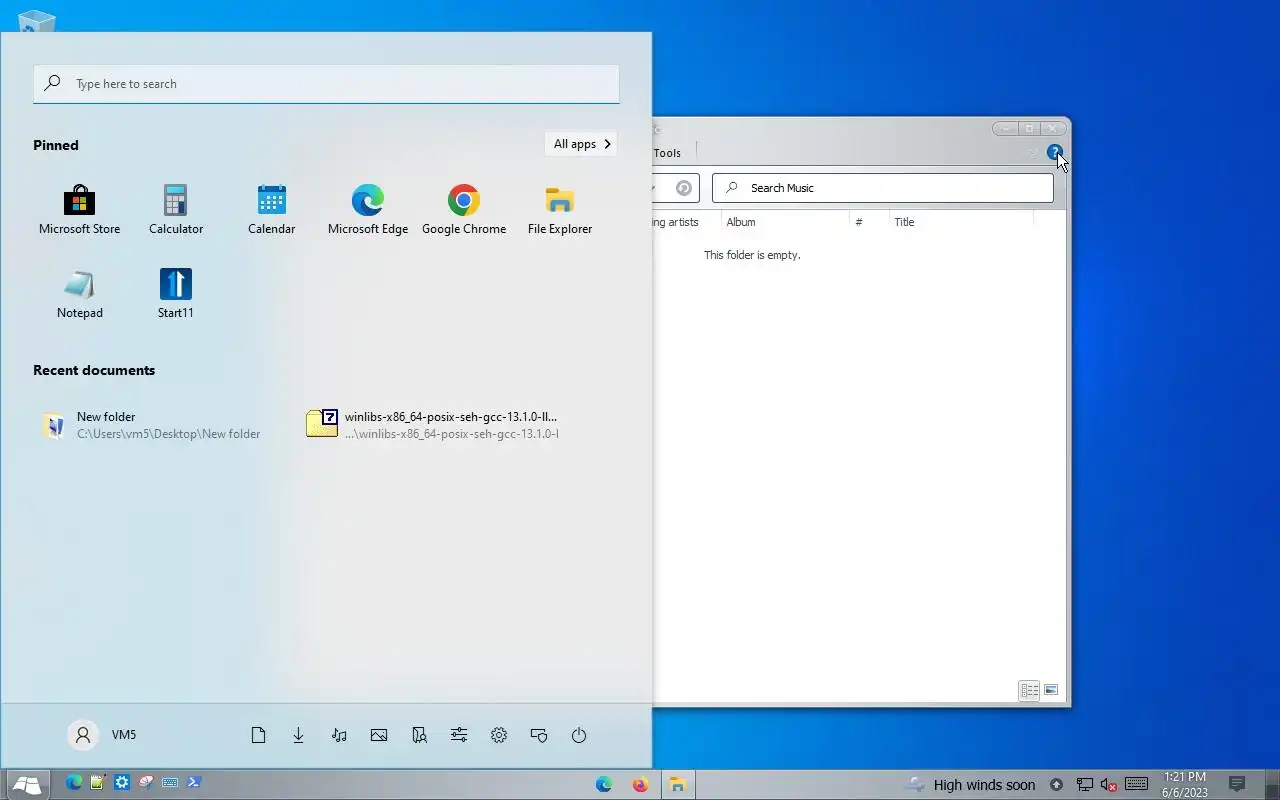
Task: Open the VM5 user account menu
Action: [x=103, y=735]
